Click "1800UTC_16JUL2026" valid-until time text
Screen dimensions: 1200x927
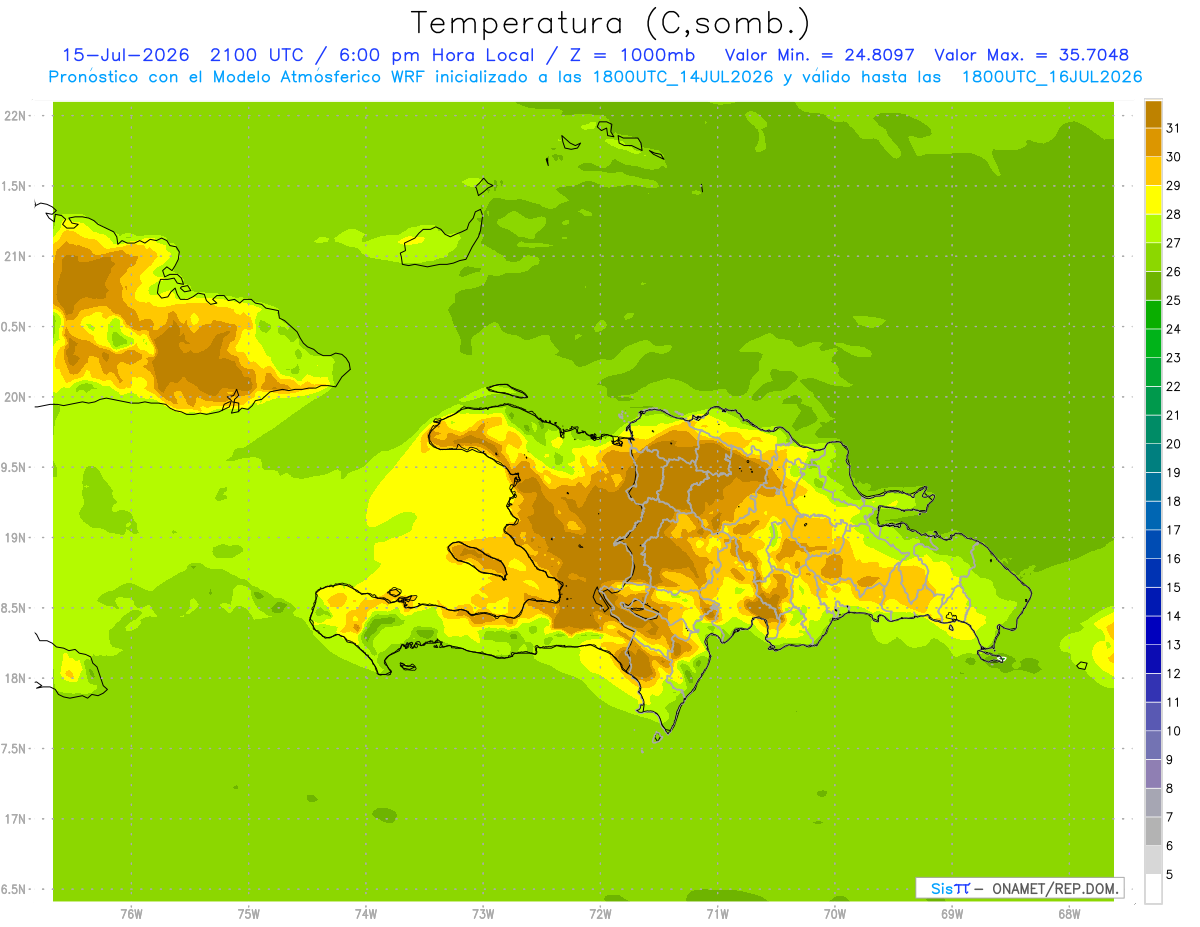tap(1052, 77)
